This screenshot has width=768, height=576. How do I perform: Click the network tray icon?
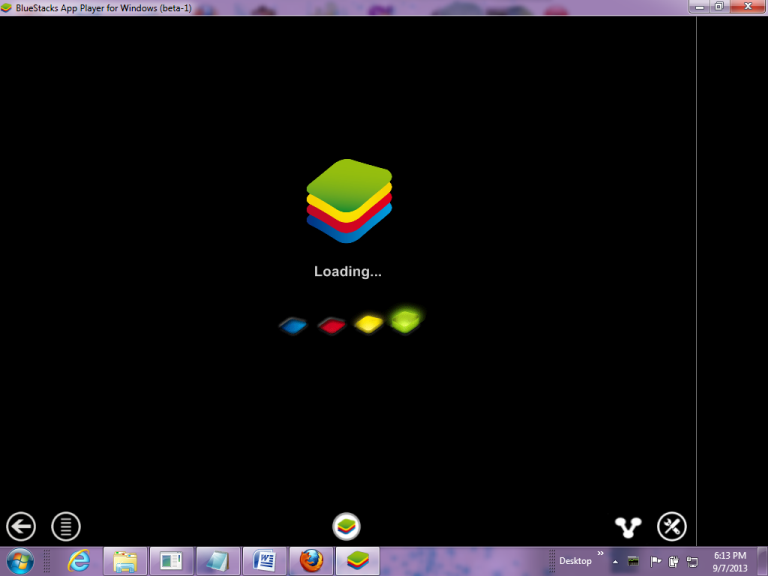pos(692,562)
